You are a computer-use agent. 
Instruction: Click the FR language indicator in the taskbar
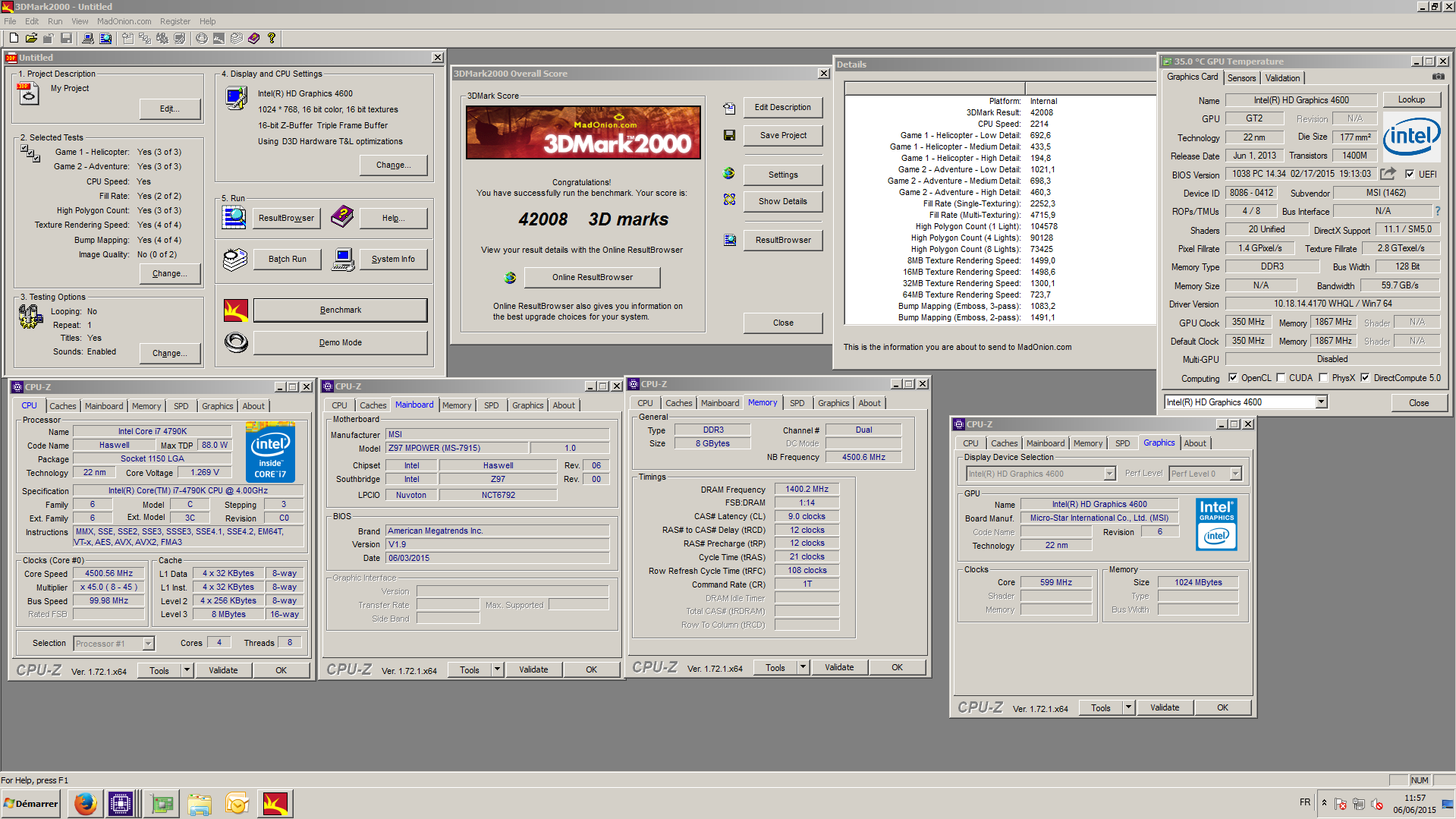(x=1304, y=802)
